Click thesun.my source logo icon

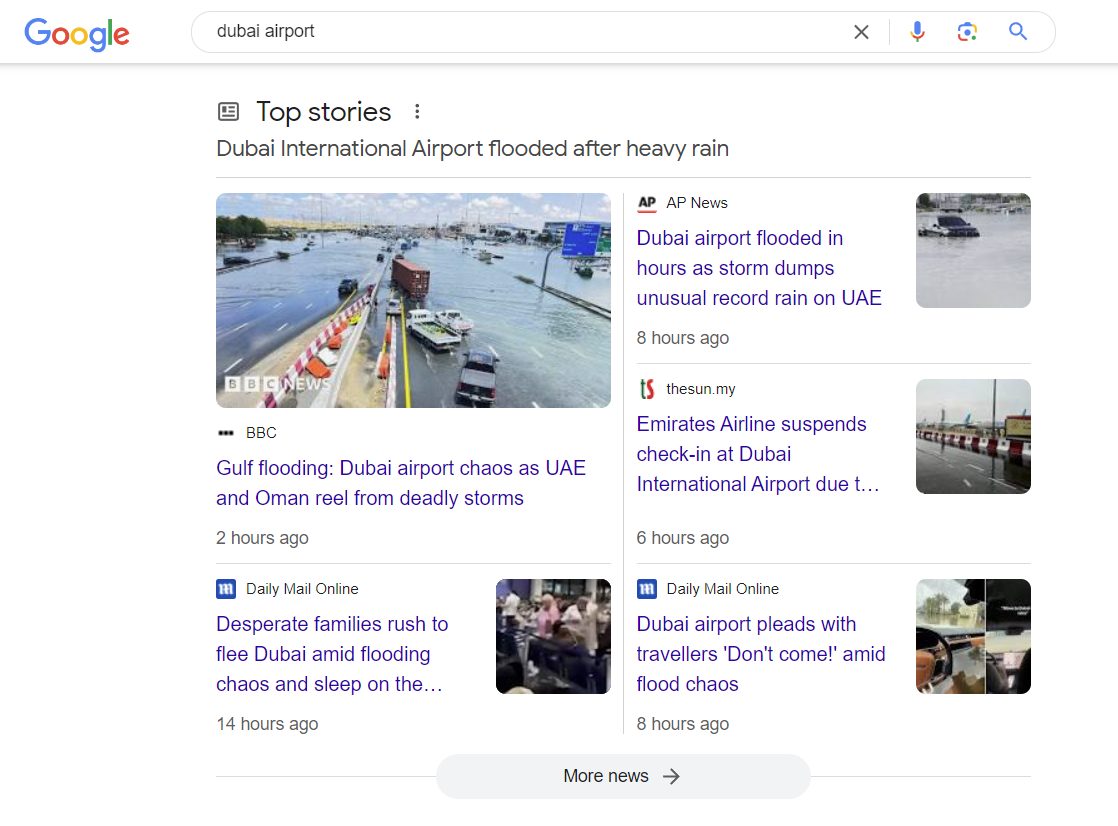[647, 389]
